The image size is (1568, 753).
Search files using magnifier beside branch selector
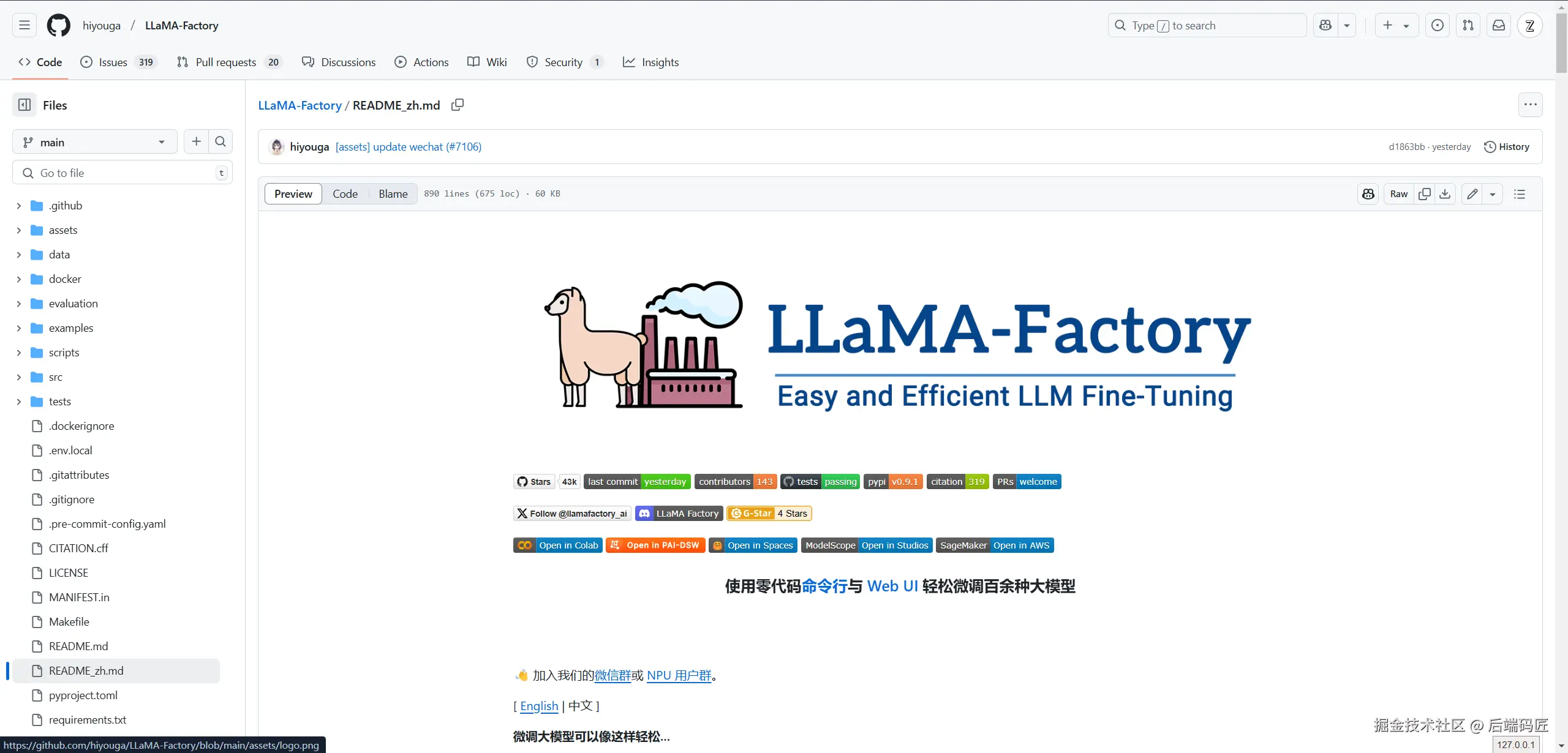[221, 142]
